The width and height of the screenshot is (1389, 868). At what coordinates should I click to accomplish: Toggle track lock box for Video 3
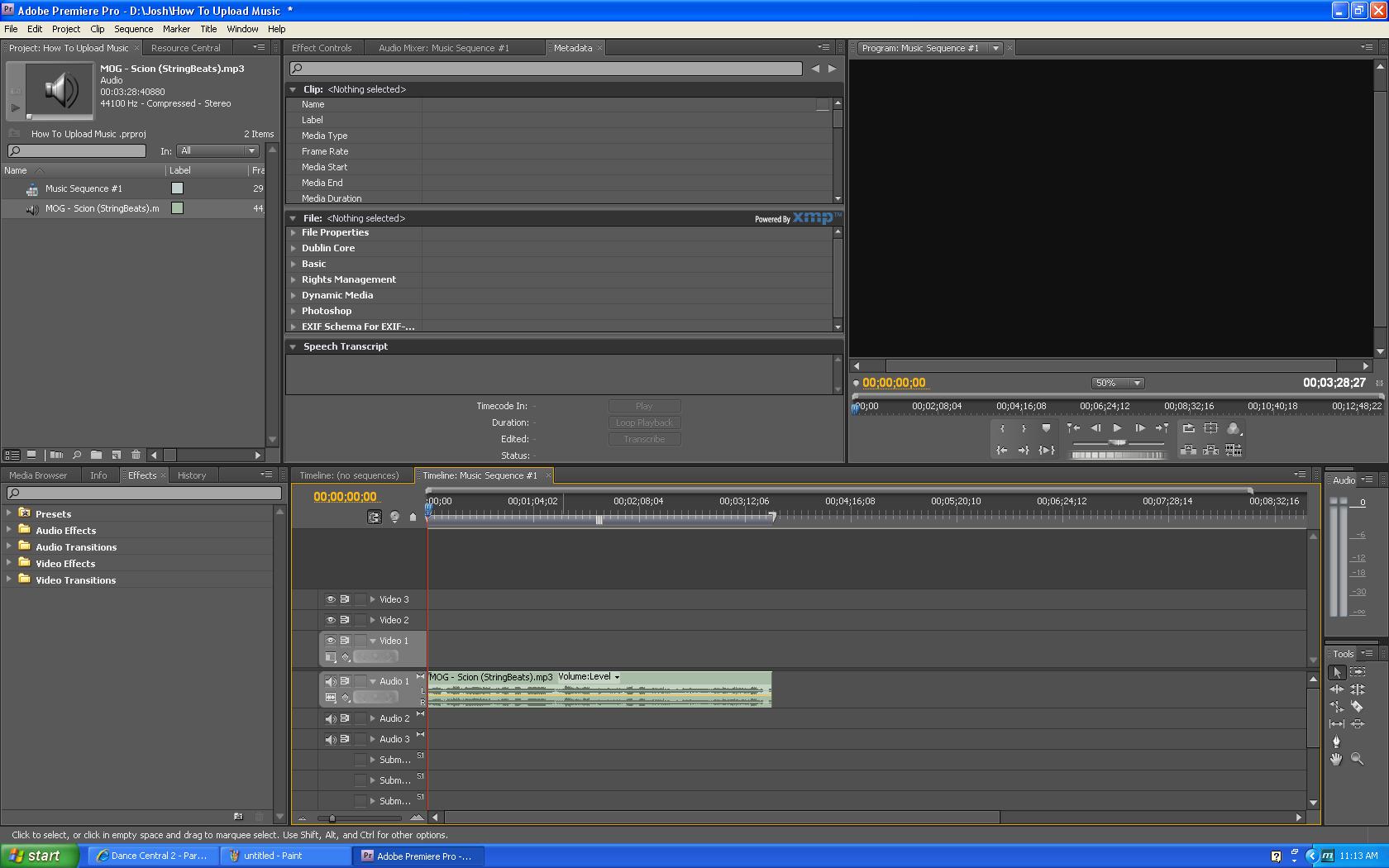point(360,599)
